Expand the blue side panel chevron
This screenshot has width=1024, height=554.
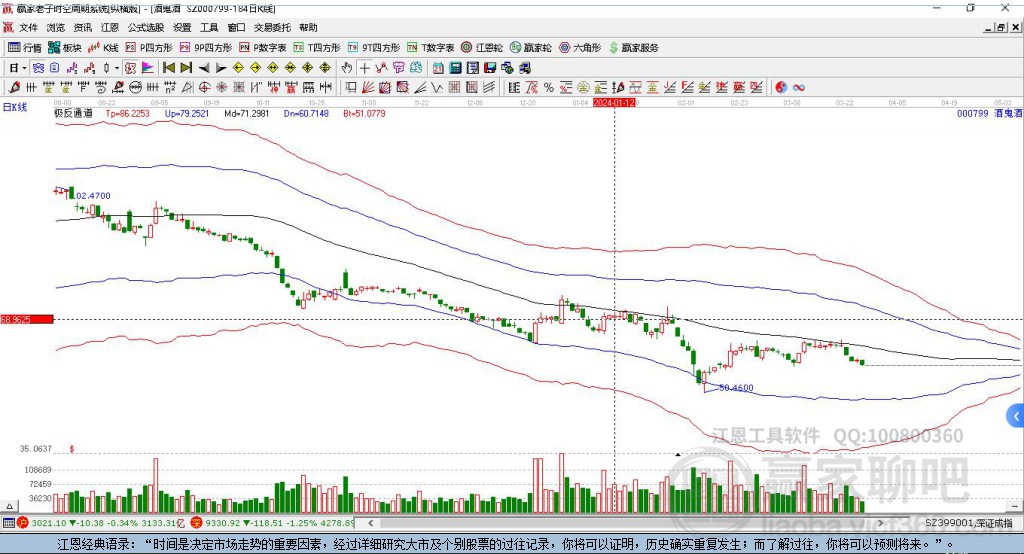pos(1016,416)
